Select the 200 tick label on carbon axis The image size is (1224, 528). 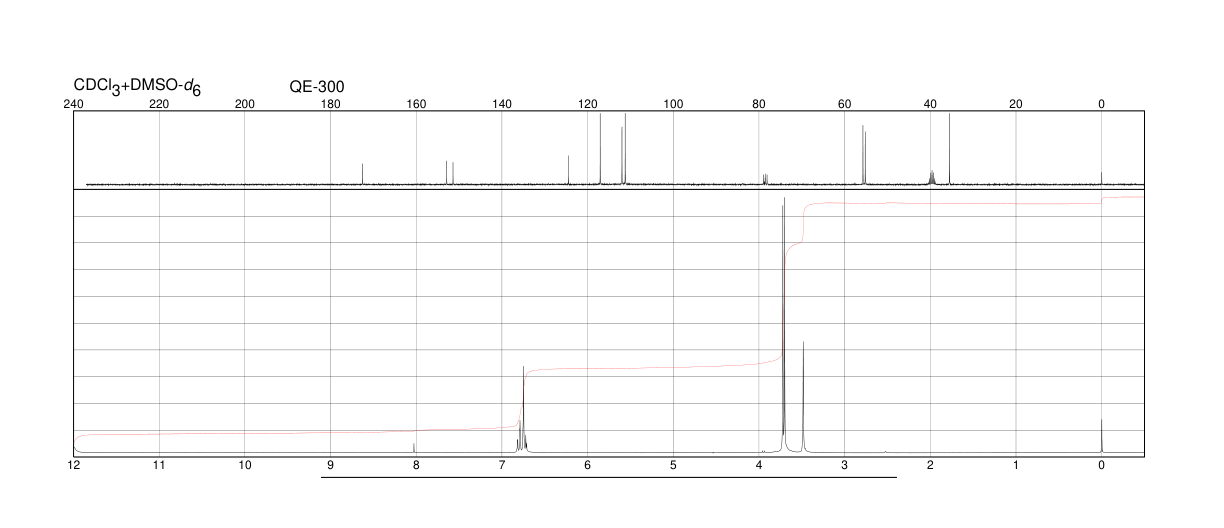coord(245,104)
